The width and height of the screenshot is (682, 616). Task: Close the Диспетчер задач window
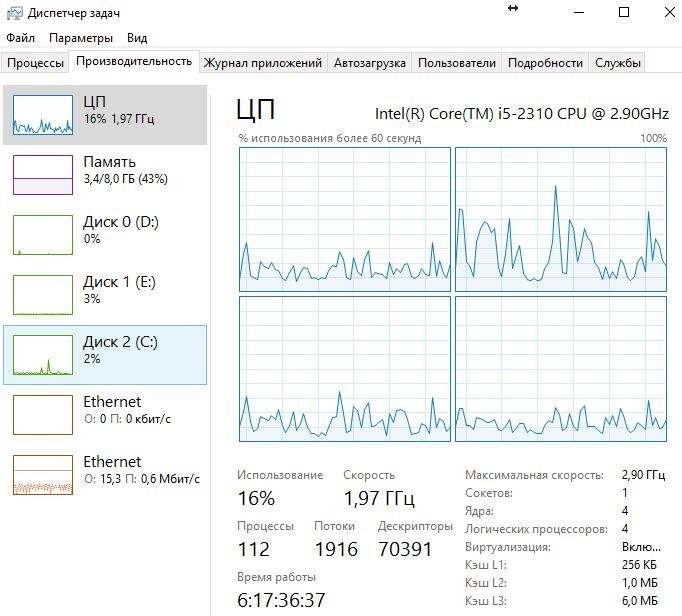pyautogui.click(x=670, y=12)
